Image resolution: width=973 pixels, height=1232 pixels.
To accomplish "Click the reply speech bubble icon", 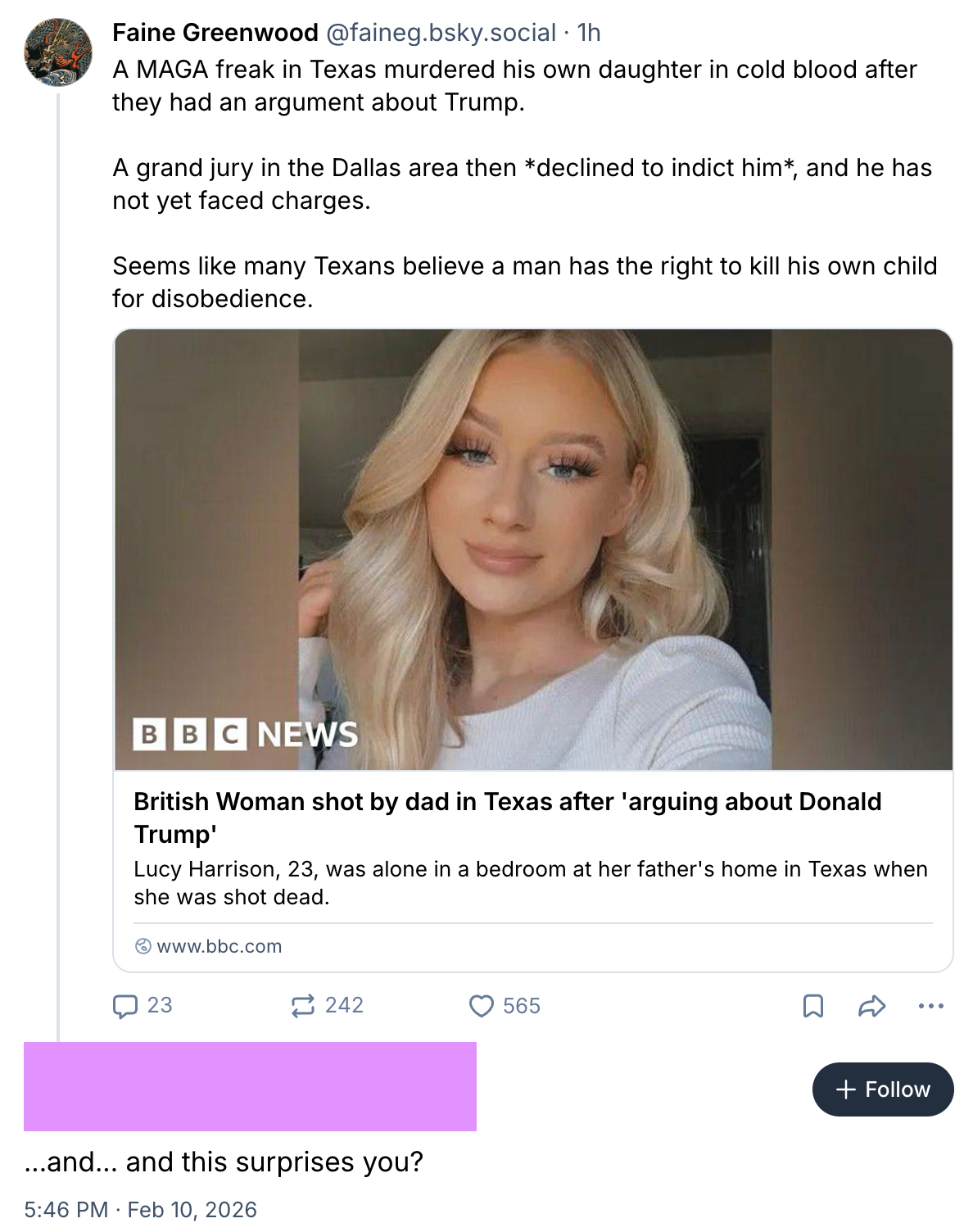I will pos(125,1006).
